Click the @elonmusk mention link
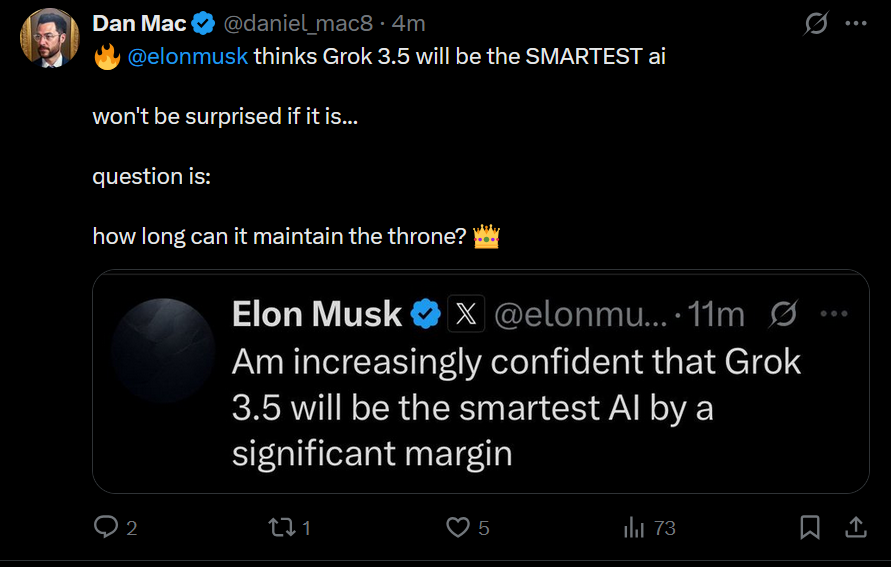 click(188, 56)
